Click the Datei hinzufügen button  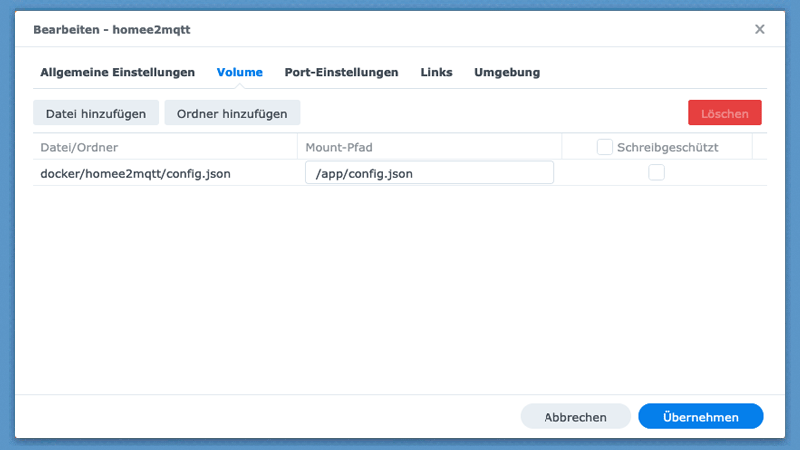[x=96, y=113]
